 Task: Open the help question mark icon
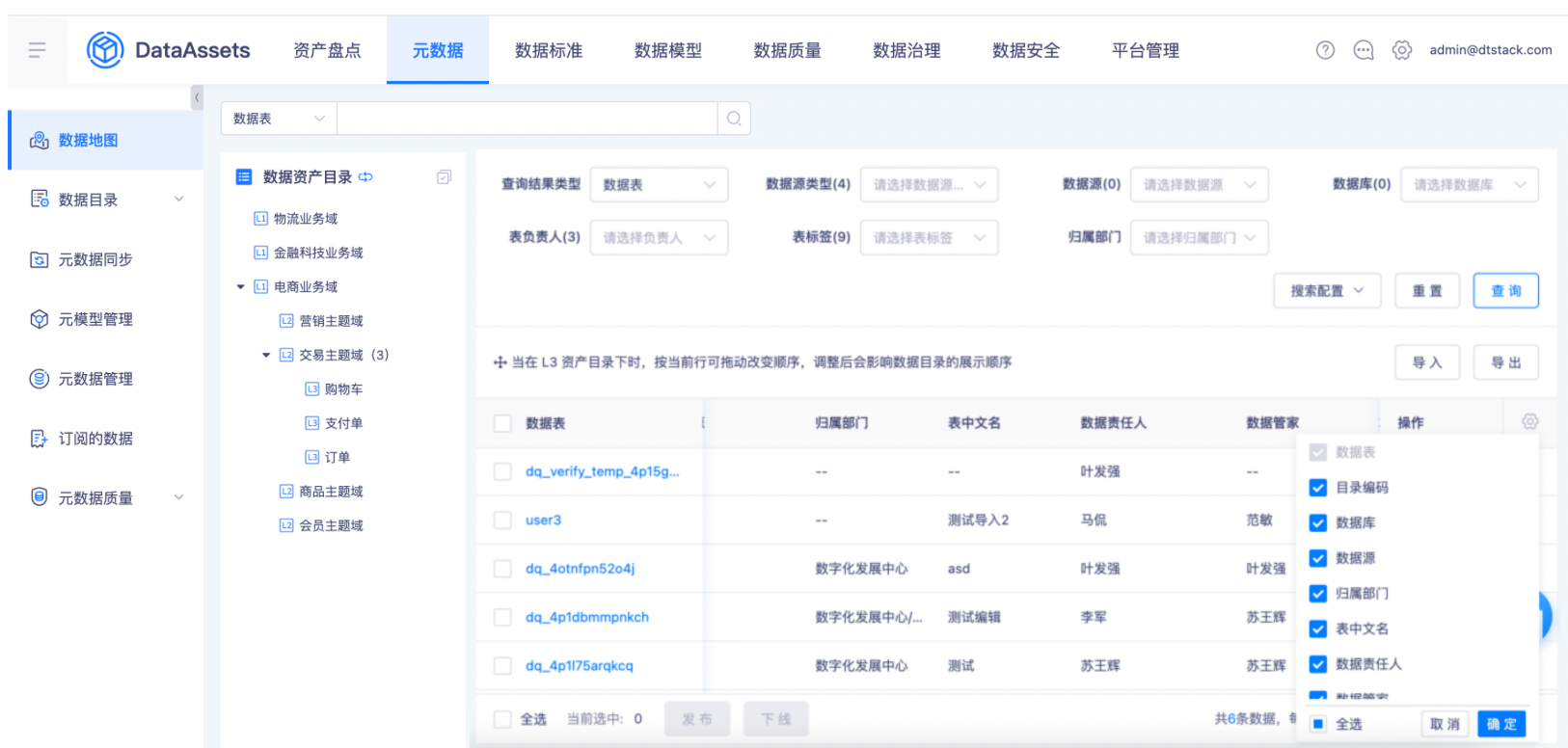pos(1325,50)
